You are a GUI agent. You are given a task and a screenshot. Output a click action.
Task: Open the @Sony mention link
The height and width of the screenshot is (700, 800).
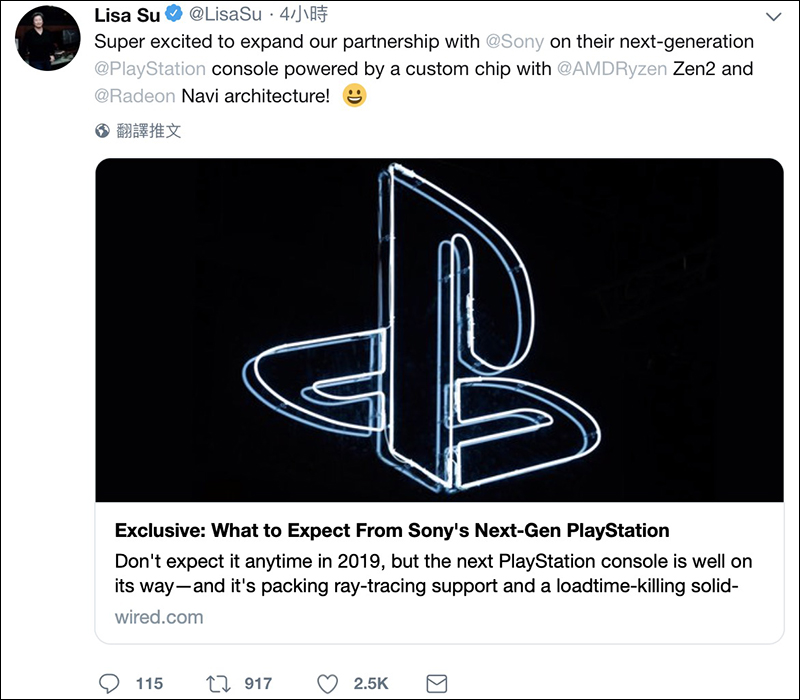pos(515,43)
